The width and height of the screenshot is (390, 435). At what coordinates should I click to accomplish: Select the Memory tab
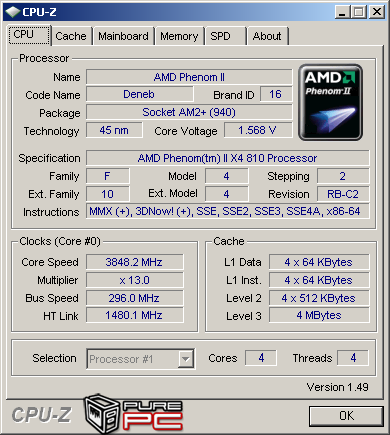click(x=179, y=36)
